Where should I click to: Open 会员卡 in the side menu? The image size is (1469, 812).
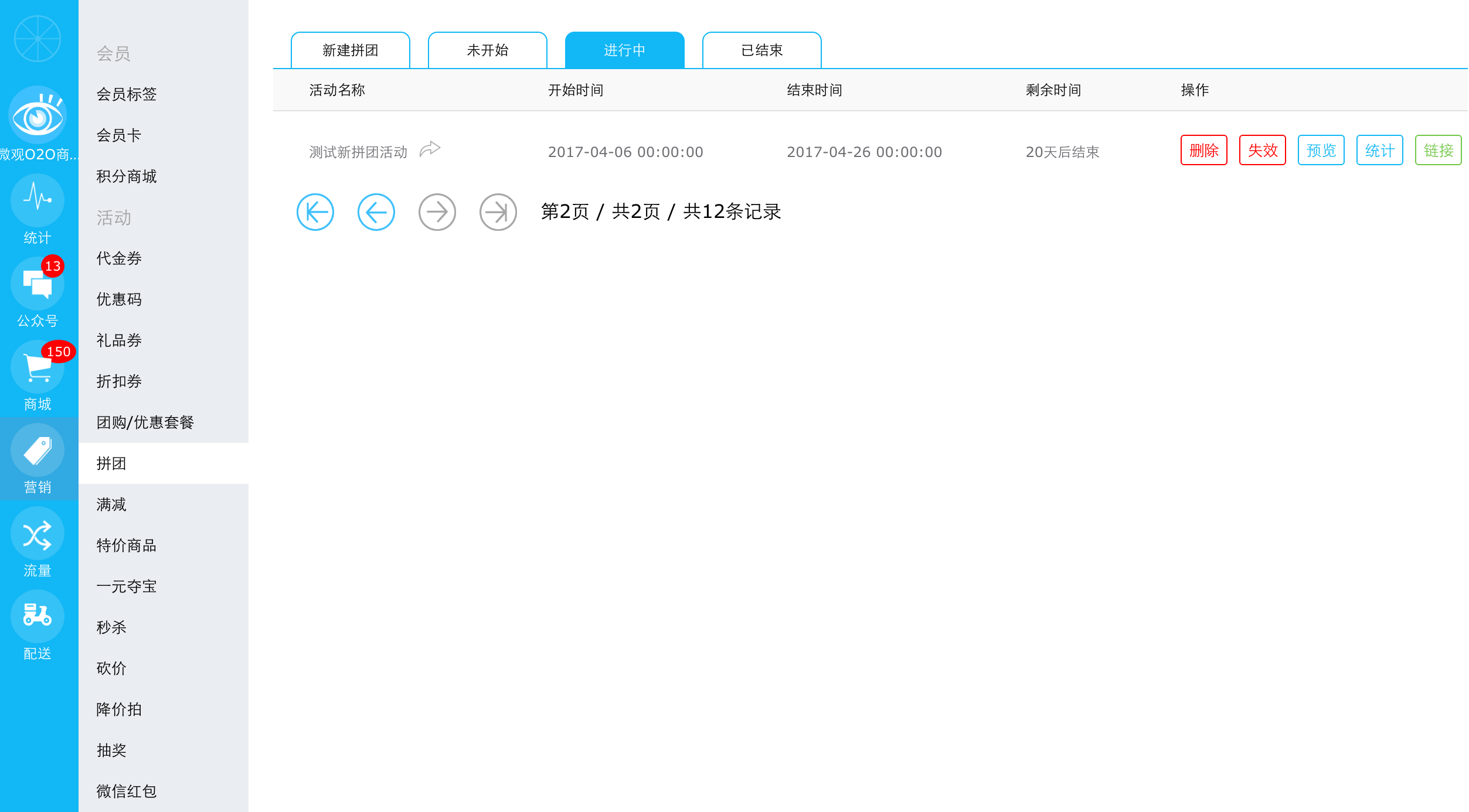point(164,135)
